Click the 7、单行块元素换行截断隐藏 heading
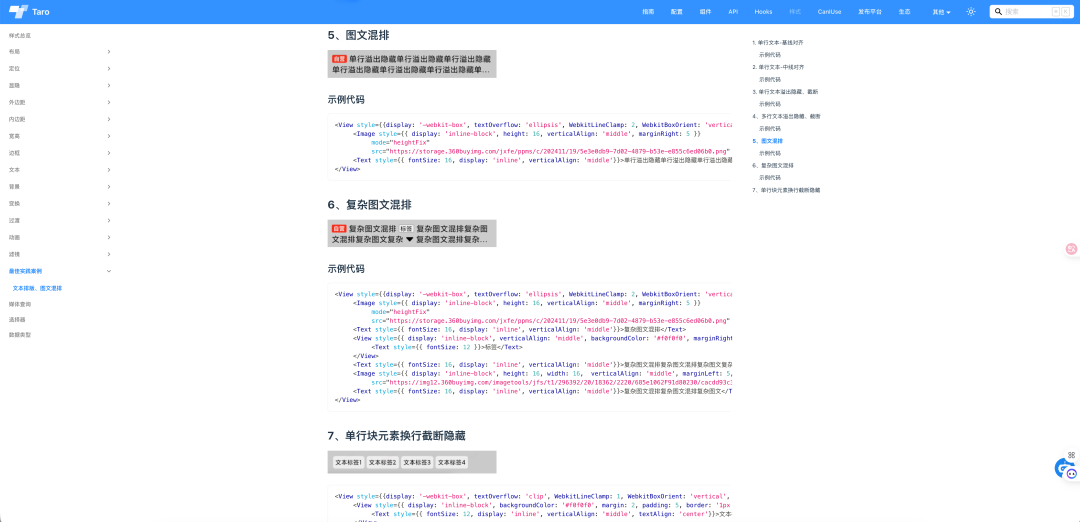 tap(397, 436)
